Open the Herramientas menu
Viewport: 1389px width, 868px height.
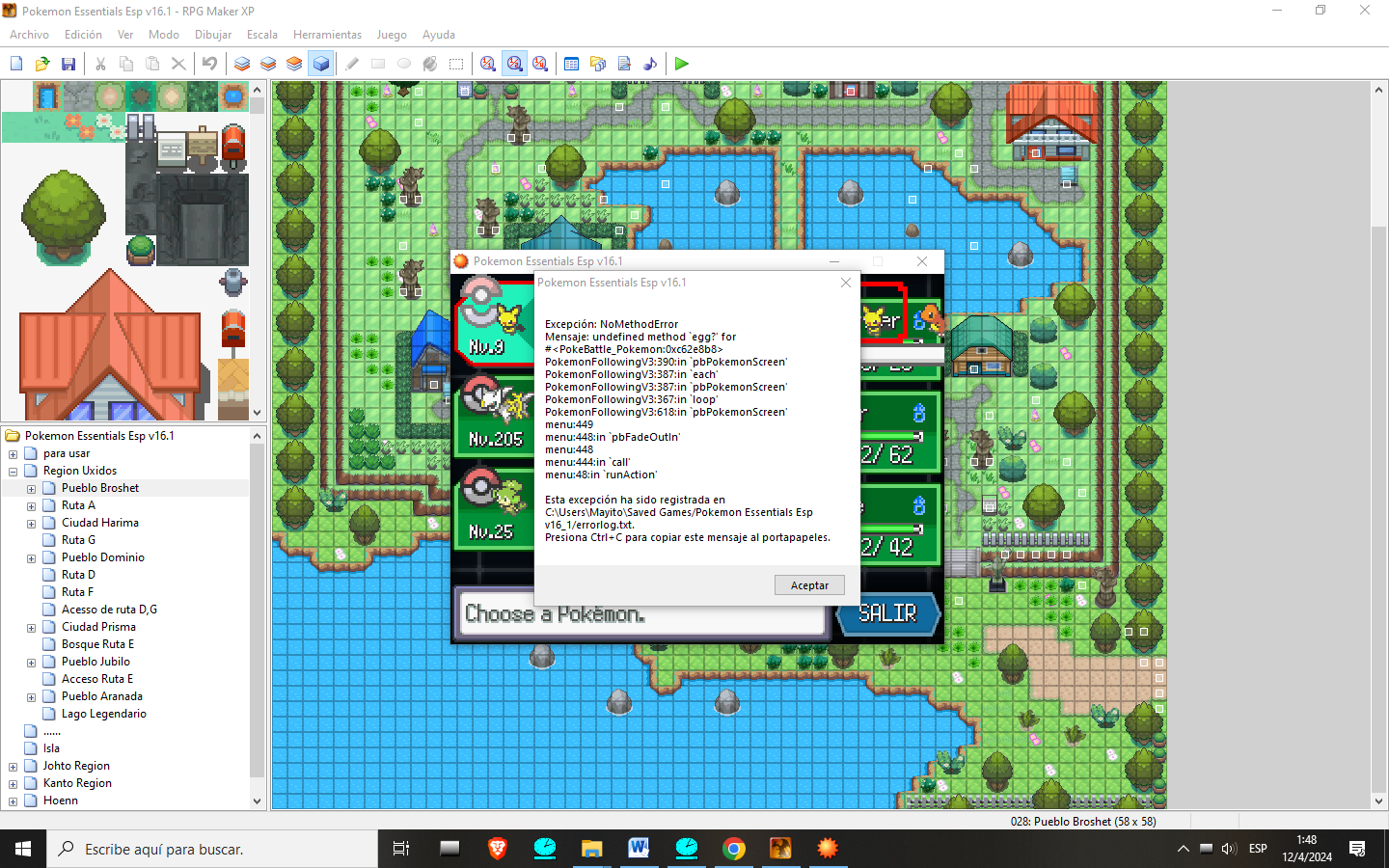[x=327, y=35]
